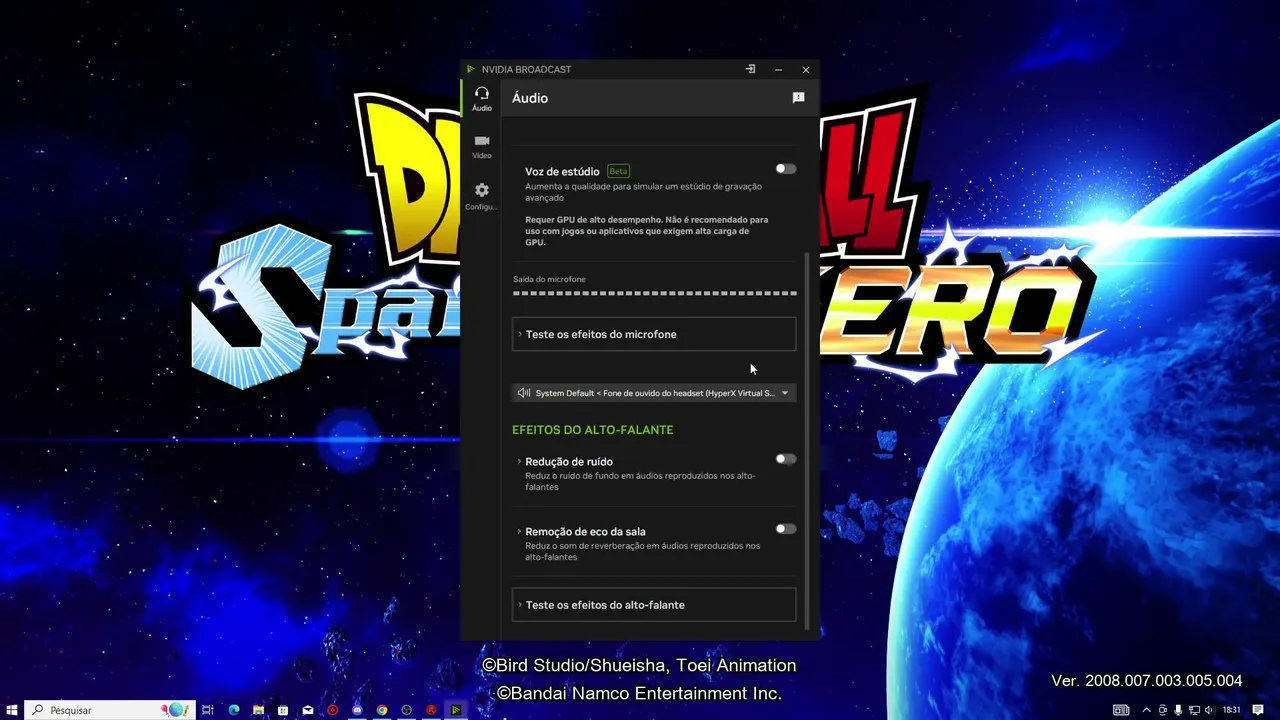Open Task View on the taskbar
This screenshot has width=1280, height=720.
coord(208,710)
